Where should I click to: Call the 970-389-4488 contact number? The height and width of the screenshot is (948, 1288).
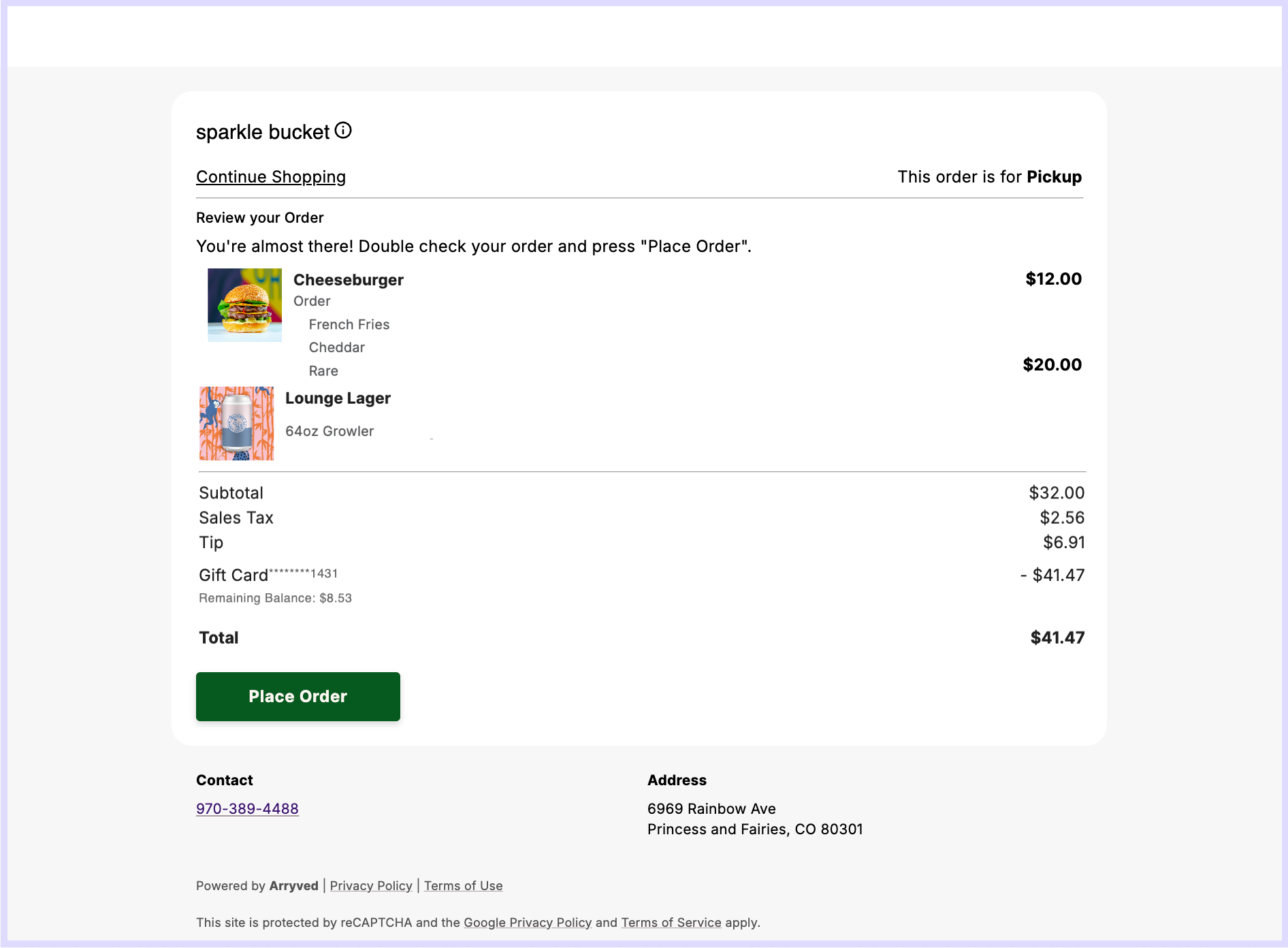(247, 809)
